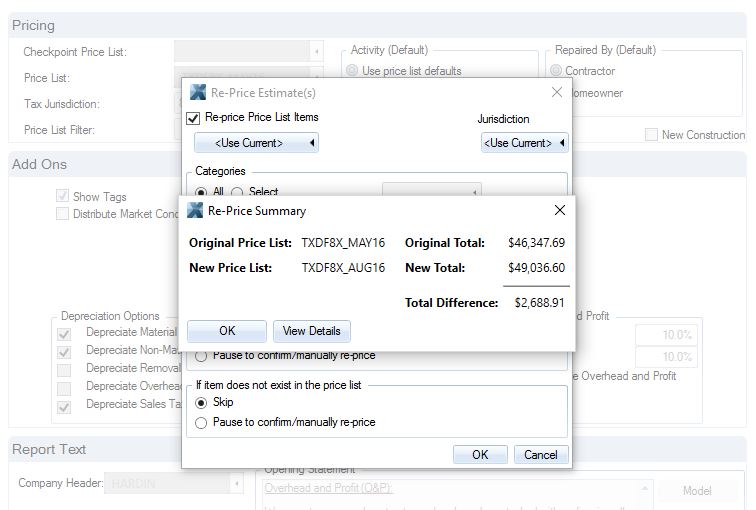Open the Jurisdiction Use Current dropdown
This screenshot has height=510, width=756.
coord(524,143)
